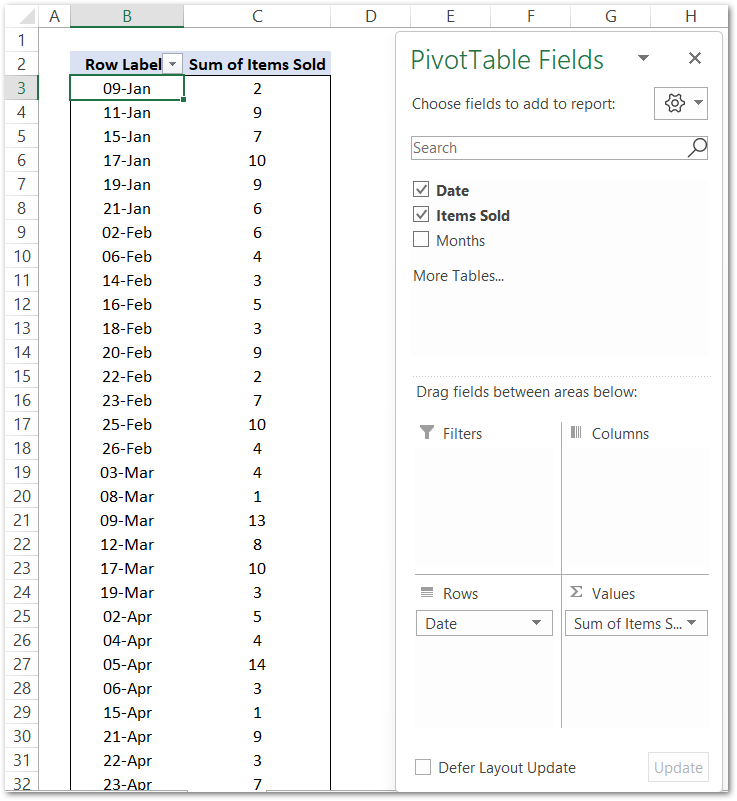Click the select-all corner of the worksheet

26,14
